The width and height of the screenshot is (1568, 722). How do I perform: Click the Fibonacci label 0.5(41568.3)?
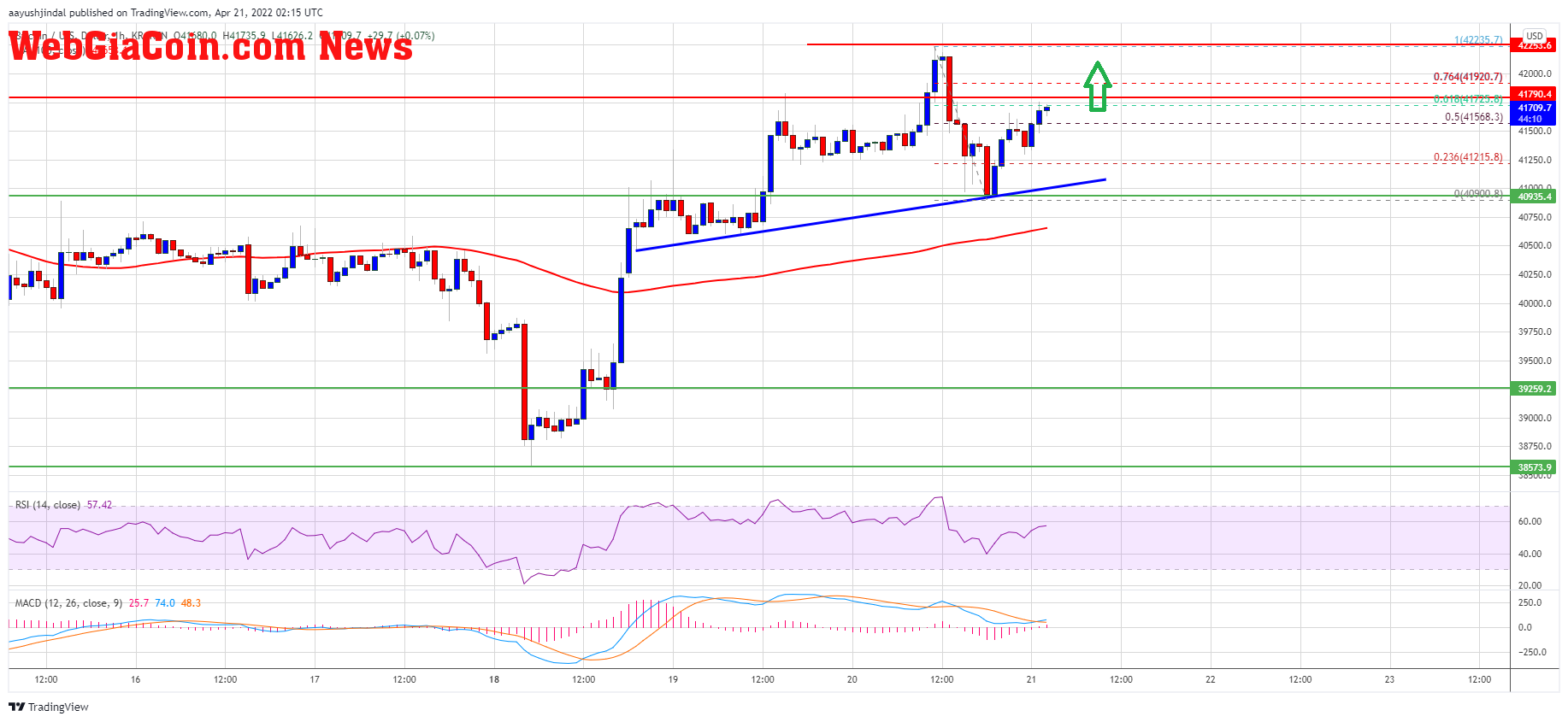tap(1474, 117)
